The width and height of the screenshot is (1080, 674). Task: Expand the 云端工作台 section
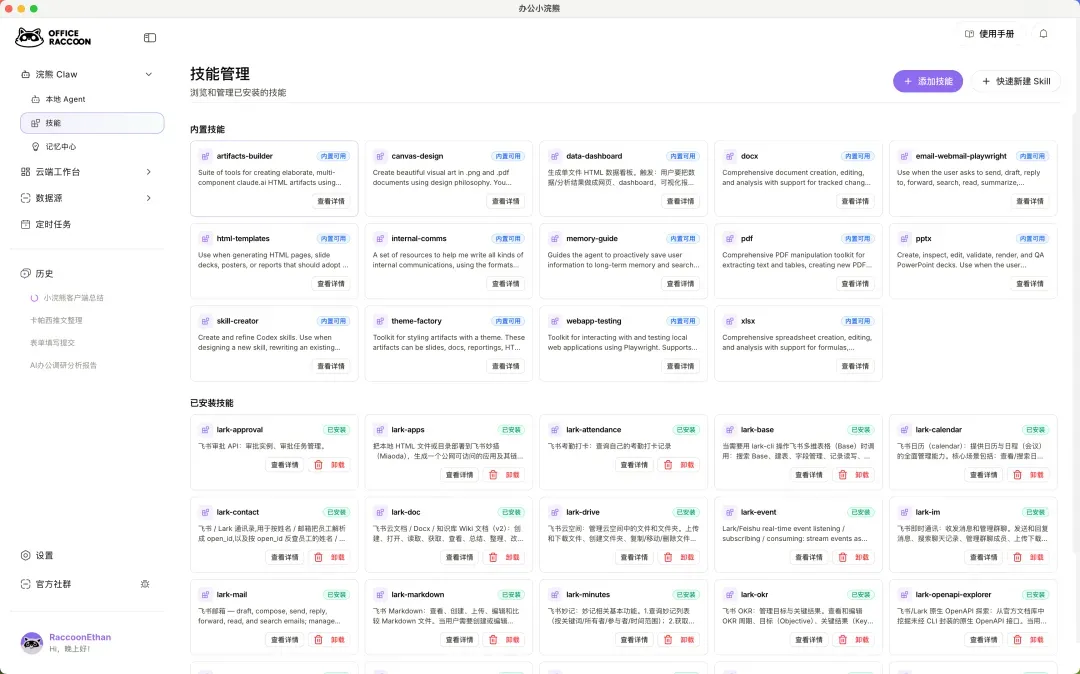(148, 172)
